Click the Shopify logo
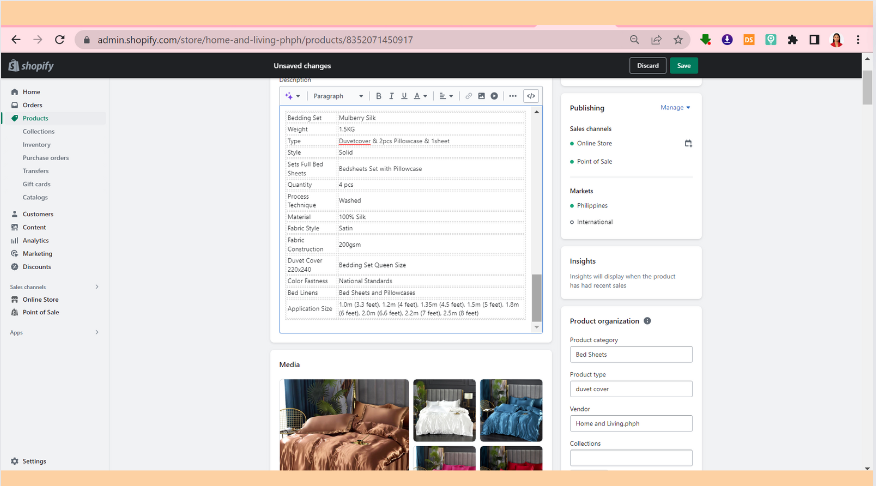 31,66
